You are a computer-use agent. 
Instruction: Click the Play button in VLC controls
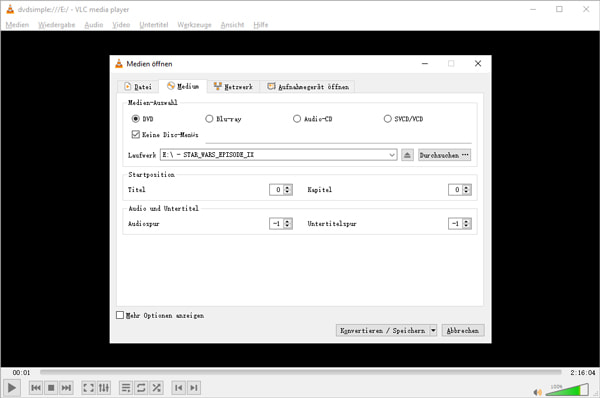click(11, 388)
